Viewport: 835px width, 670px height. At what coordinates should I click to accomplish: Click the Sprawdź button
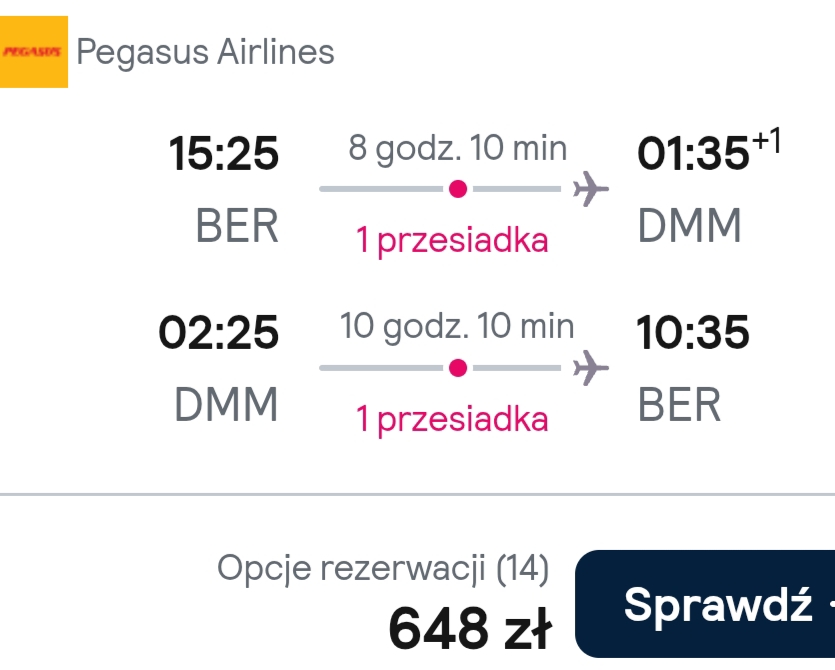(x=705, y=604)
